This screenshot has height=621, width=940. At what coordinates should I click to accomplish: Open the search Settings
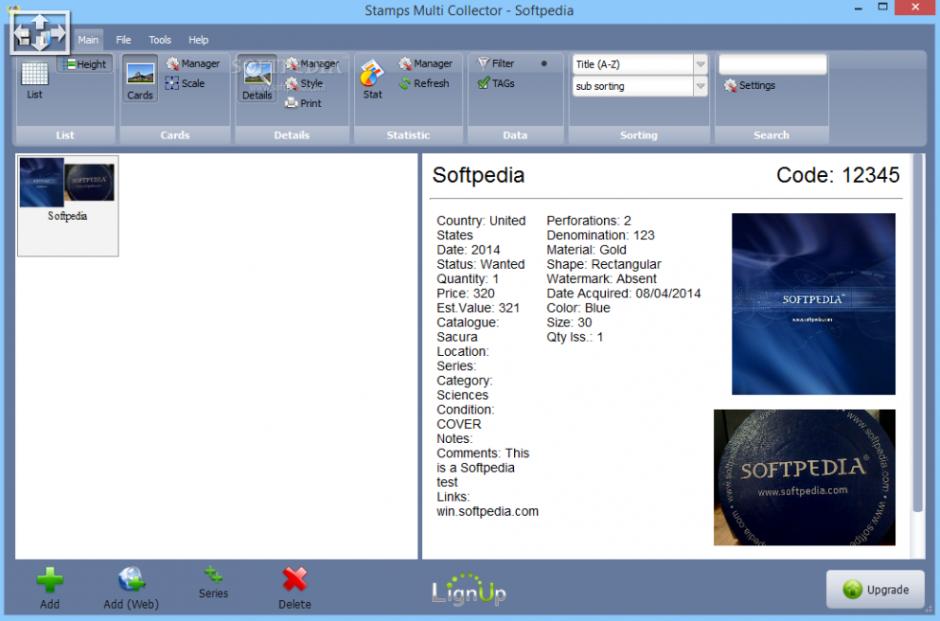pyautogui.click(x=749, y=85)
